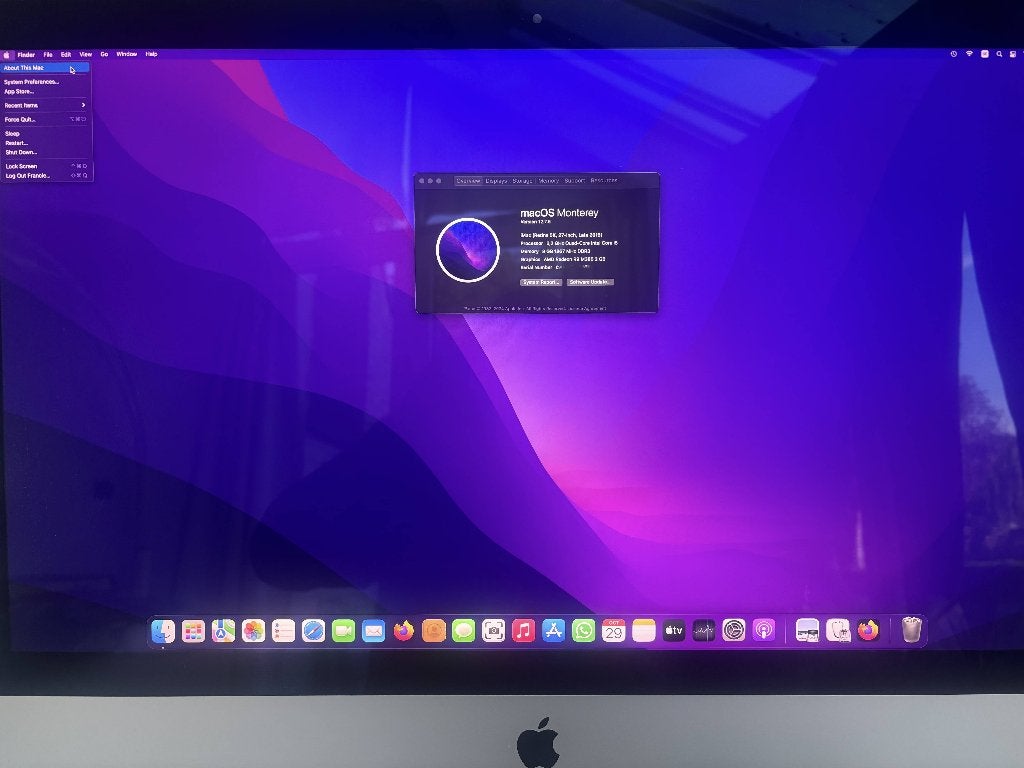1024x768 pixels.
Task: Open the Photos app in Dock
Action: [x=253, y=631]
